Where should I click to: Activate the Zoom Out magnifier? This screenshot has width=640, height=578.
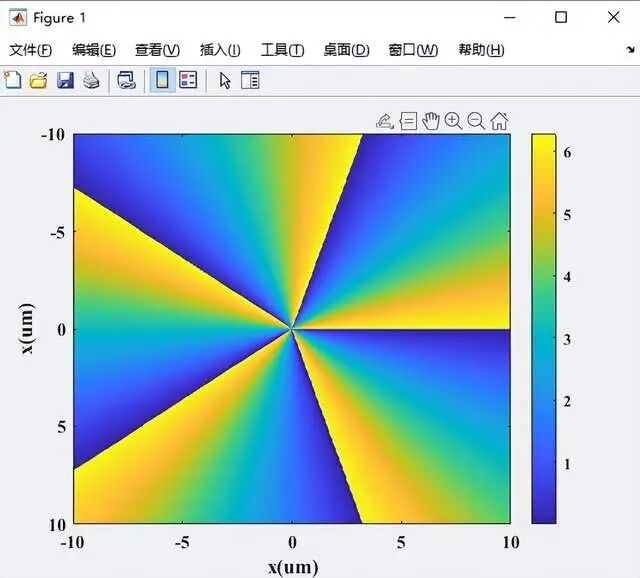(476, 121)
